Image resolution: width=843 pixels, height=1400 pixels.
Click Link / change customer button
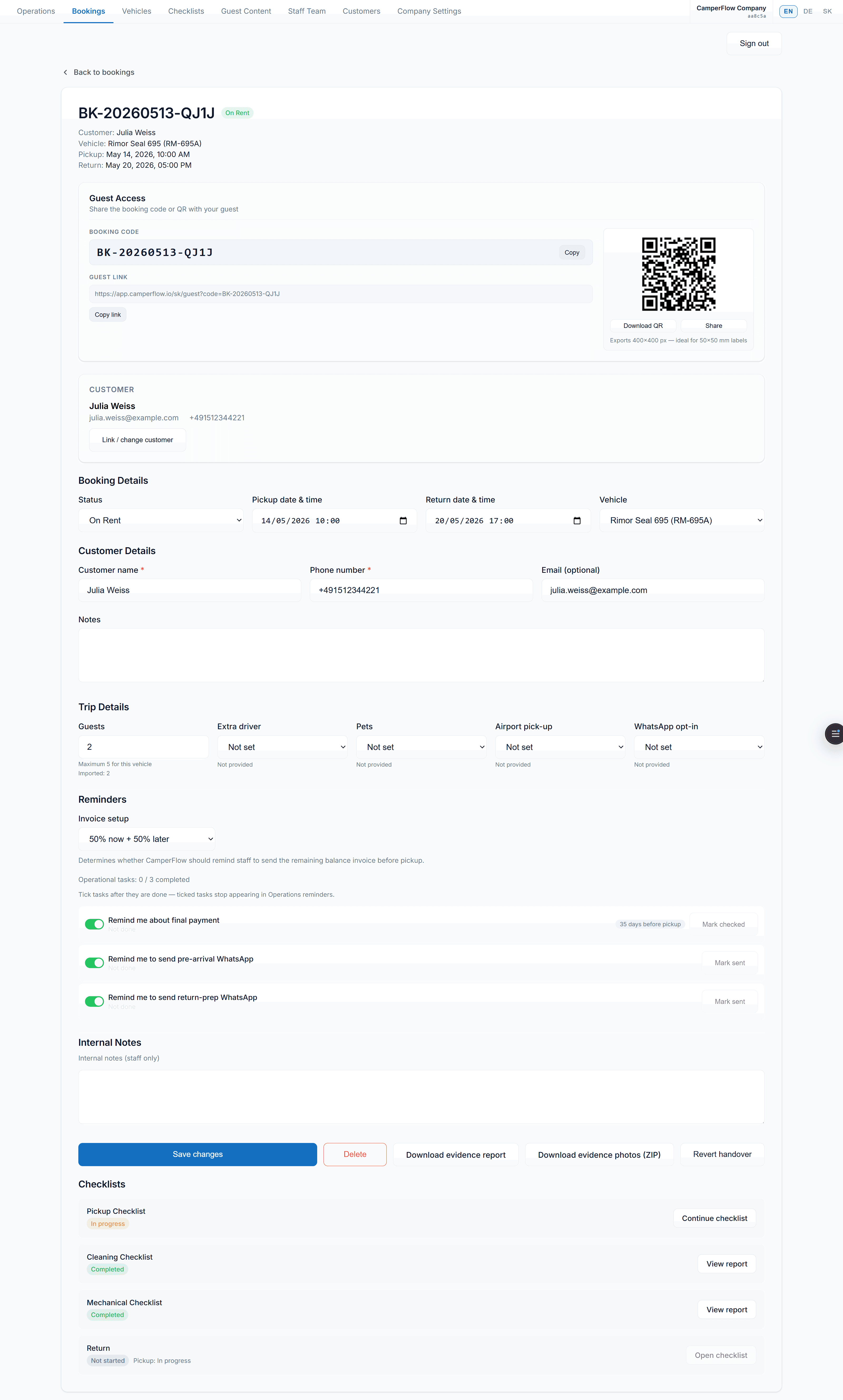coord(138,440)
